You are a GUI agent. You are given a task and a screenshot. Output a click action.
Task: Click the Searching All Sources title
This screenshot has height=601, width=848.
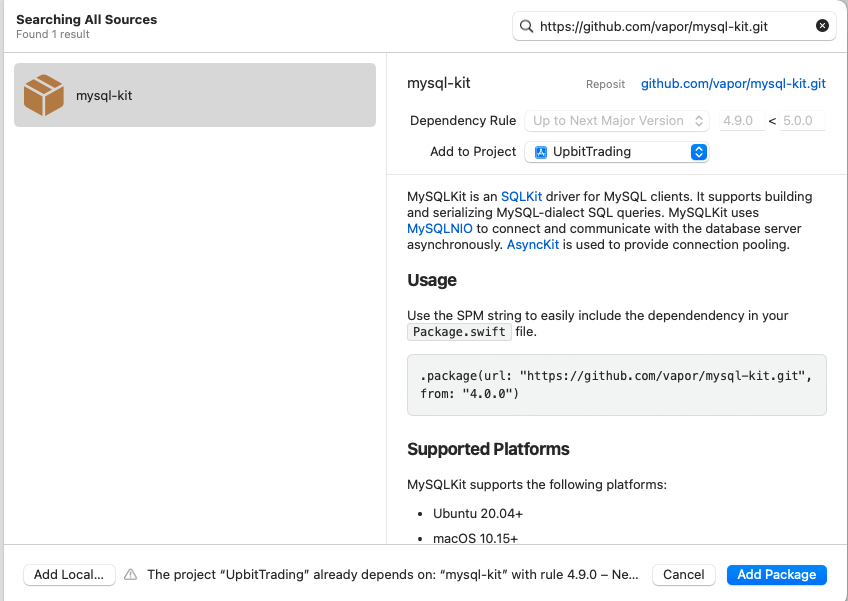[87, 19]
